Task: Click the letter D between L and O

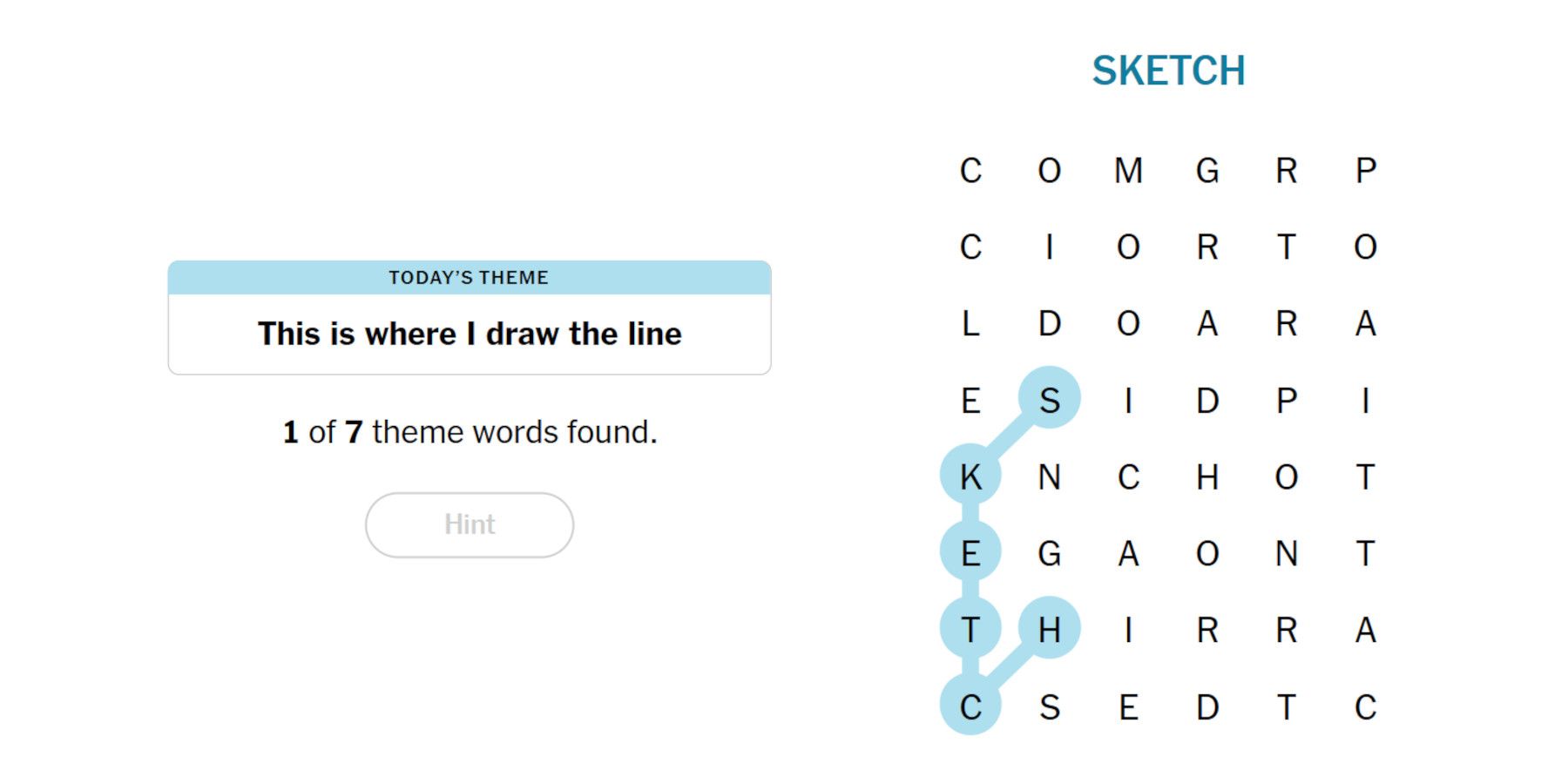Action: pyautogui.click(x=1049, y=324)
